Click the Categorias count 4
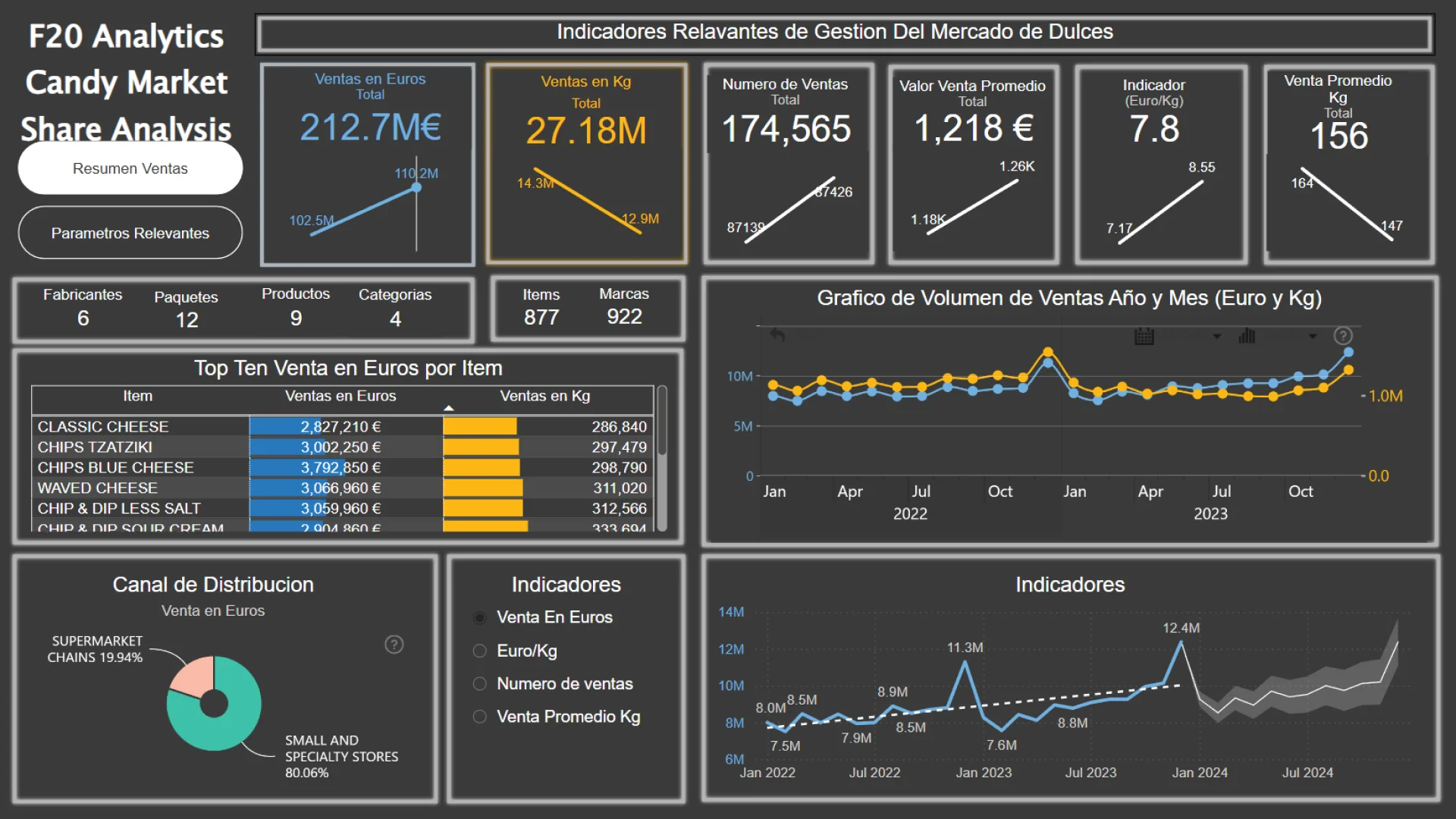Screen dimensions: 1456x819 point(395,319)
